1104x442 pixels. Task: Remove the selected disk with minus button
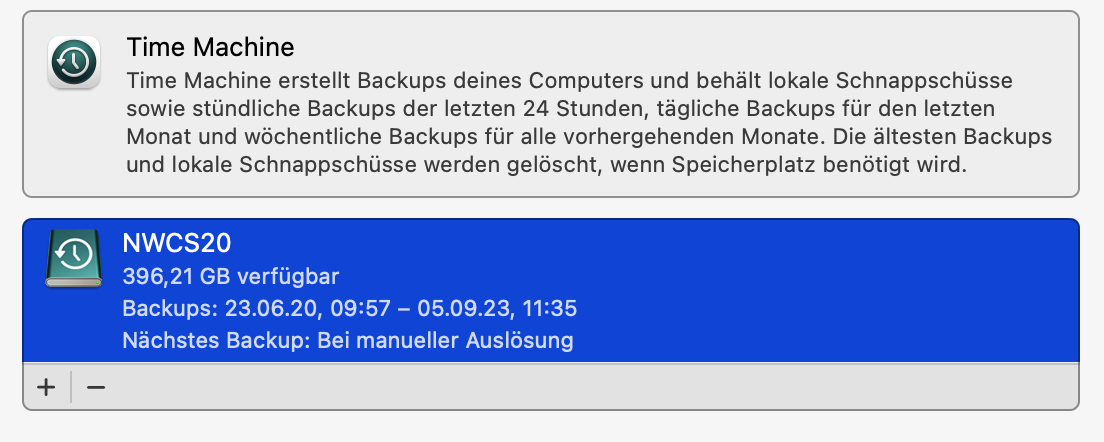tap(96, 387)
